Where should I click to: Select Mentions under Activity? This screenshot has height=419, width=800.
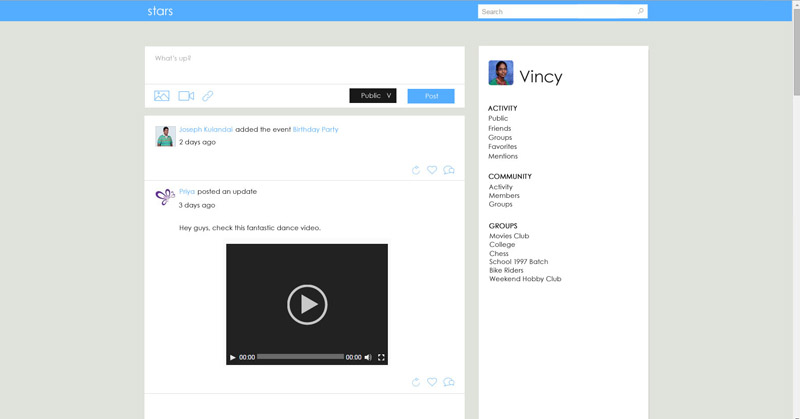503,156
